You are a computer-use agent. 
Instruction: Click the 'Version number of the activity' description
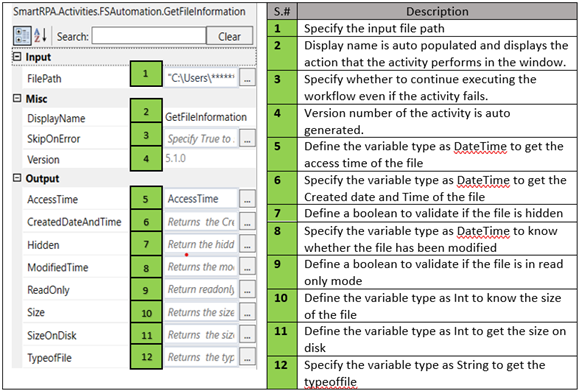pos(437,121)
